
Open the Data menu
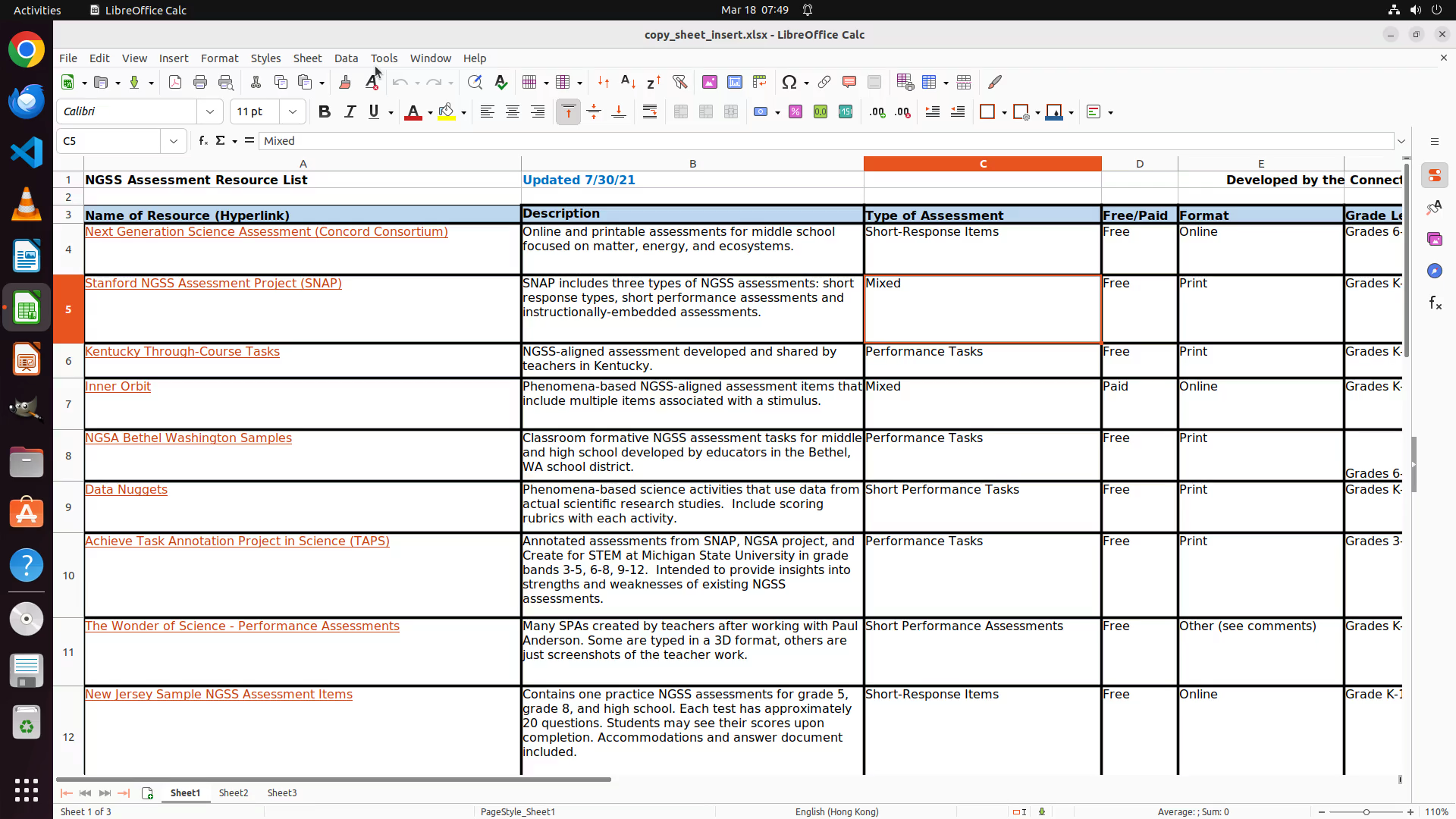tap(346, 58)
